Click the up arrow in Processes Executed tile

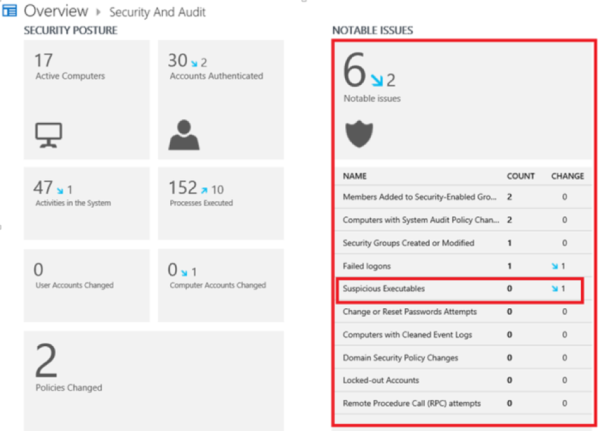[x=203, y=188]
